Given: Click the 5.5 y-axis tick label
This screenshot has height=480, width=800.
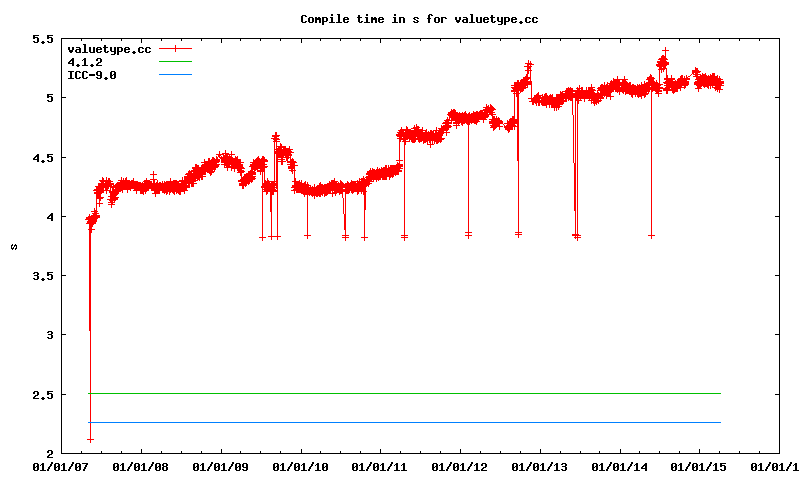Looking at the screenshot, I should point(42,39).
